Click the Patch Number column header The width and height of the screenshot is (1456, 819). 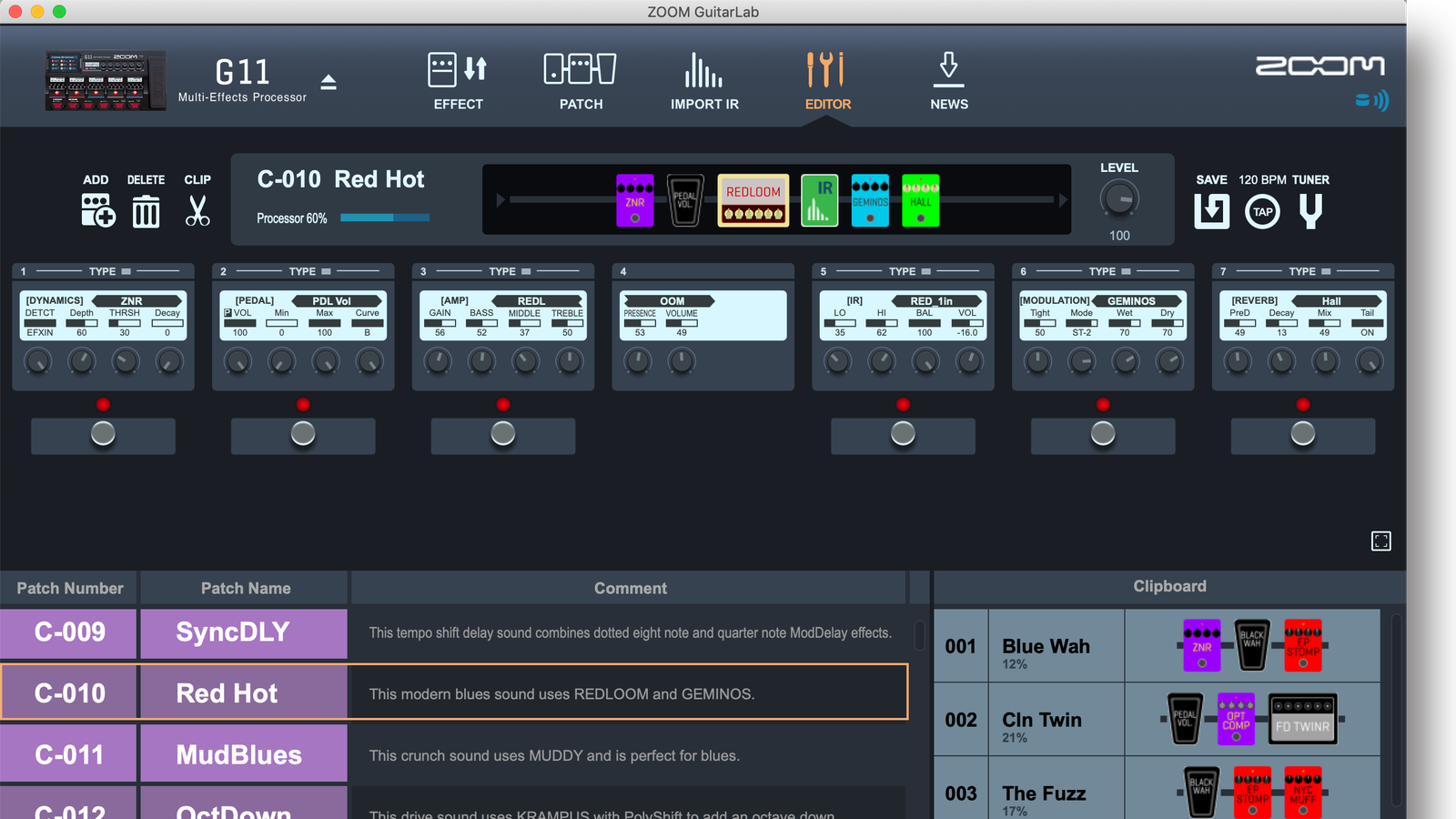pos(69,588)
